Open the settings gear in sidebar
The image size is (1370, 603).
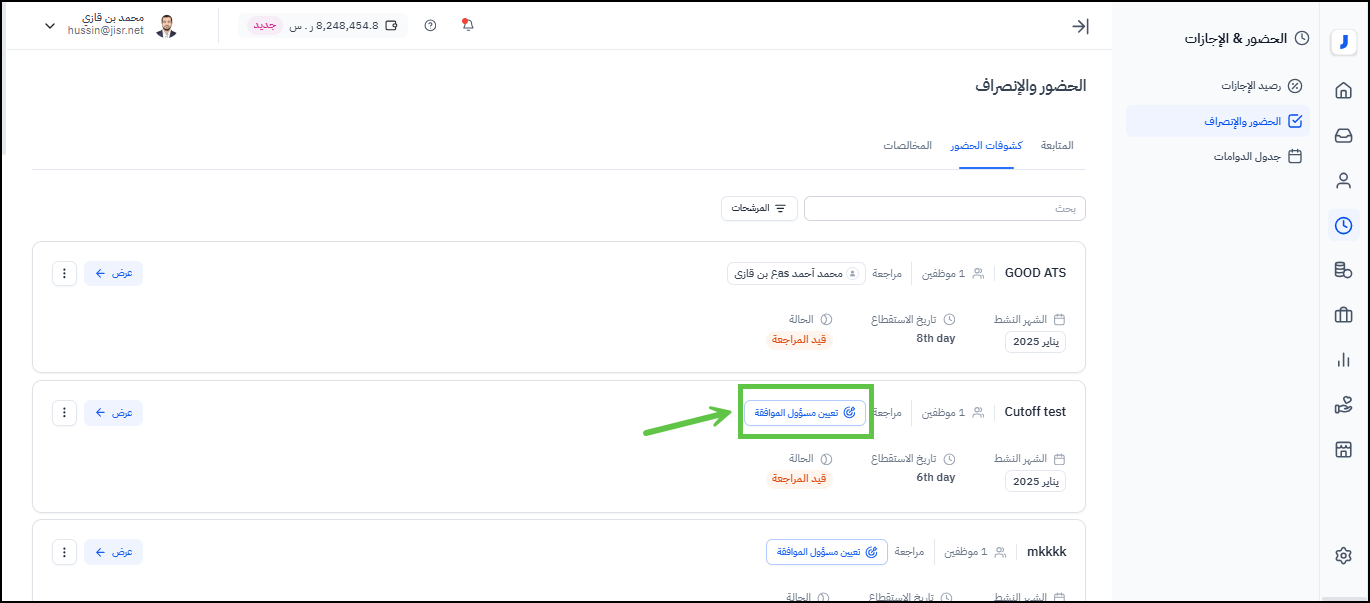(x=1343, y=556)
